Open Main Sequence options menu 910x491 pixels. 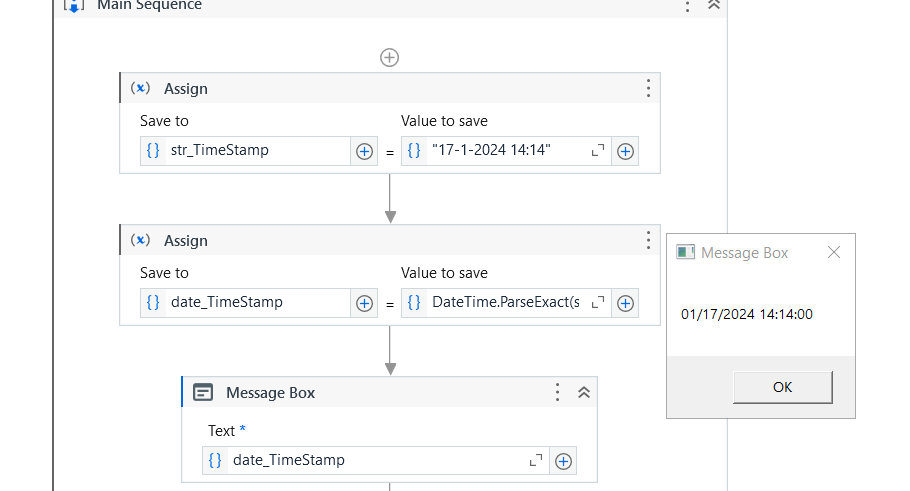(x=687, y=5)
